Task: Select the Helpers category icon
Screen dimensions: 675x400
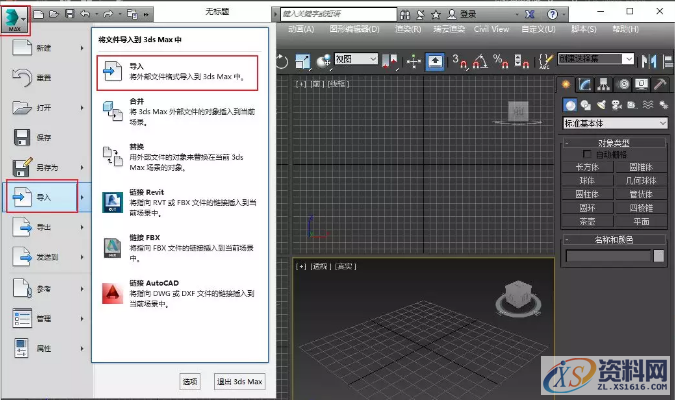Action: [632, 105]
